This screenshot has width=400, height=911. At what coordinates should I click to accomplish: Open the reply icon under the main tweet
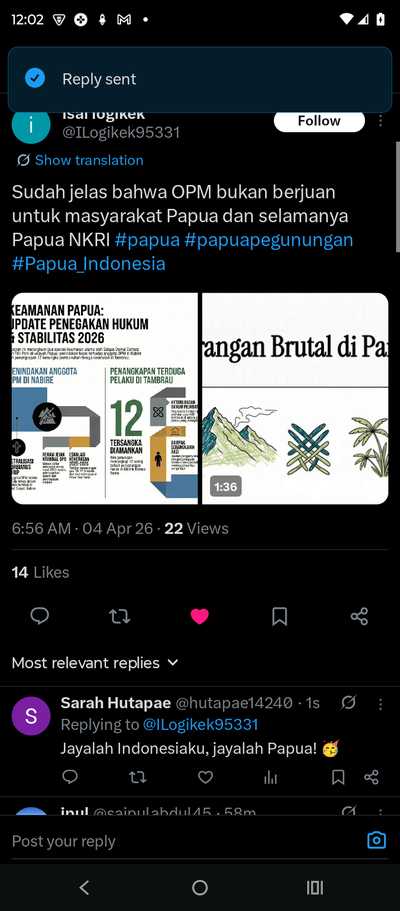40,616
